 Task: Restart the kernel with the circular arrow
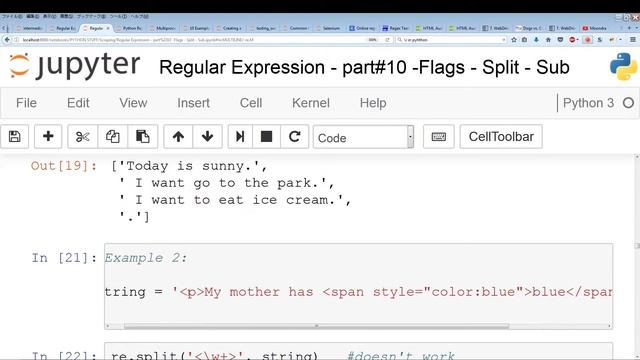click(294, 136)
